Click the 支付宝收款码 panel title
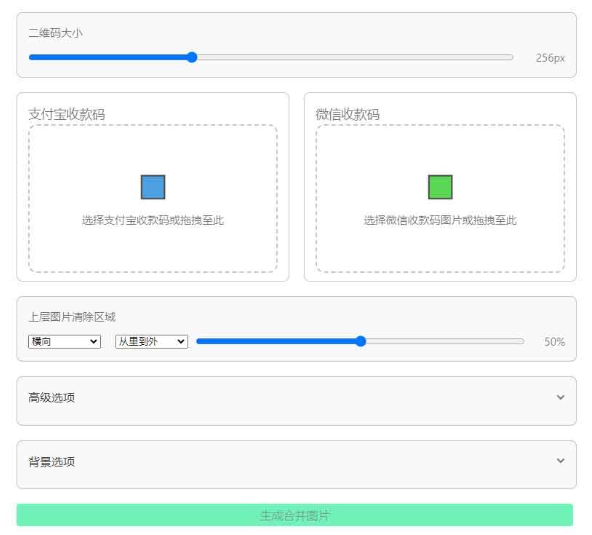Viewport: 592px width, 535px height. [x=67, y=114]
